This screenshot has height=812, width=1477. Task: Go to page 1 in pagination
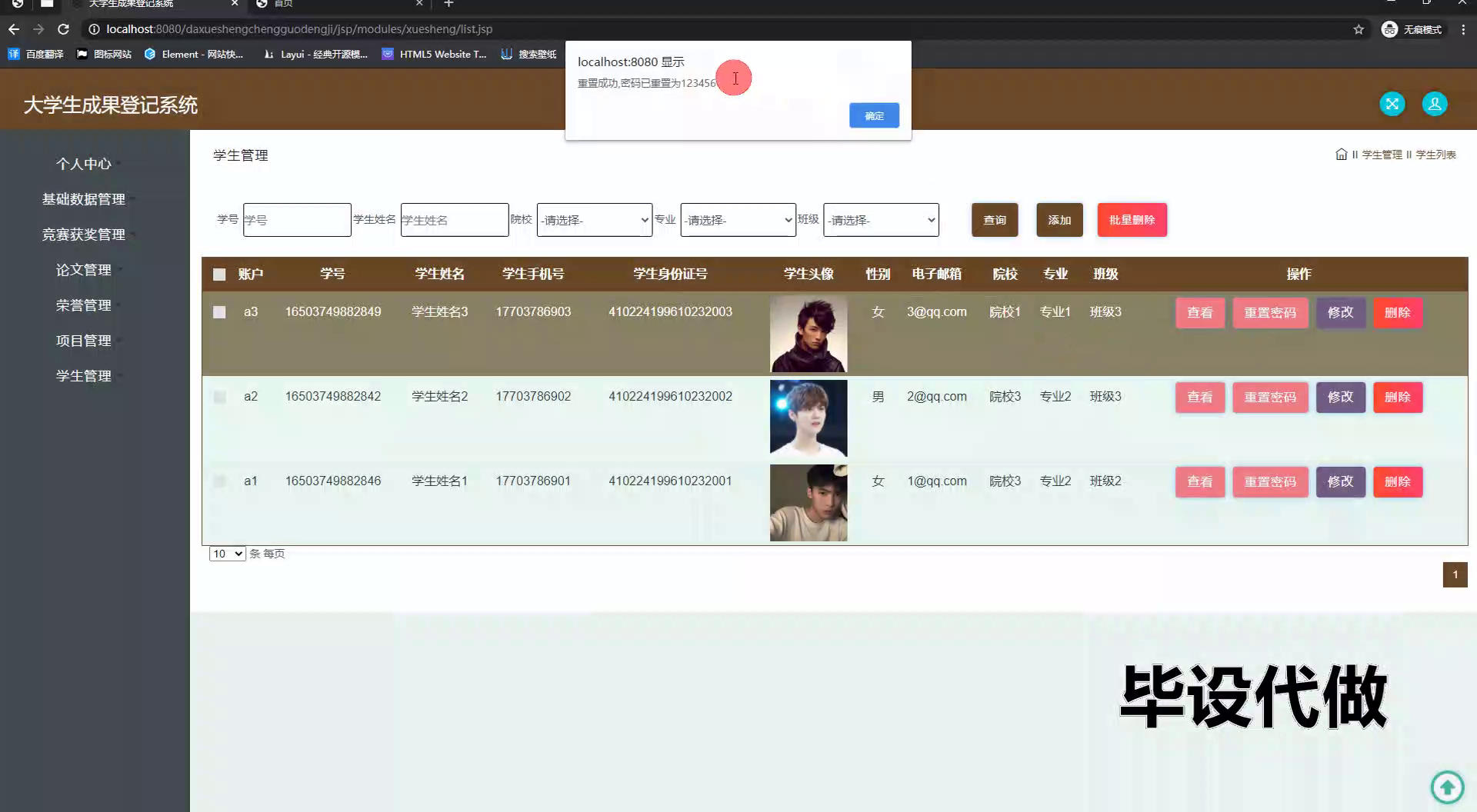point(1455,574)
